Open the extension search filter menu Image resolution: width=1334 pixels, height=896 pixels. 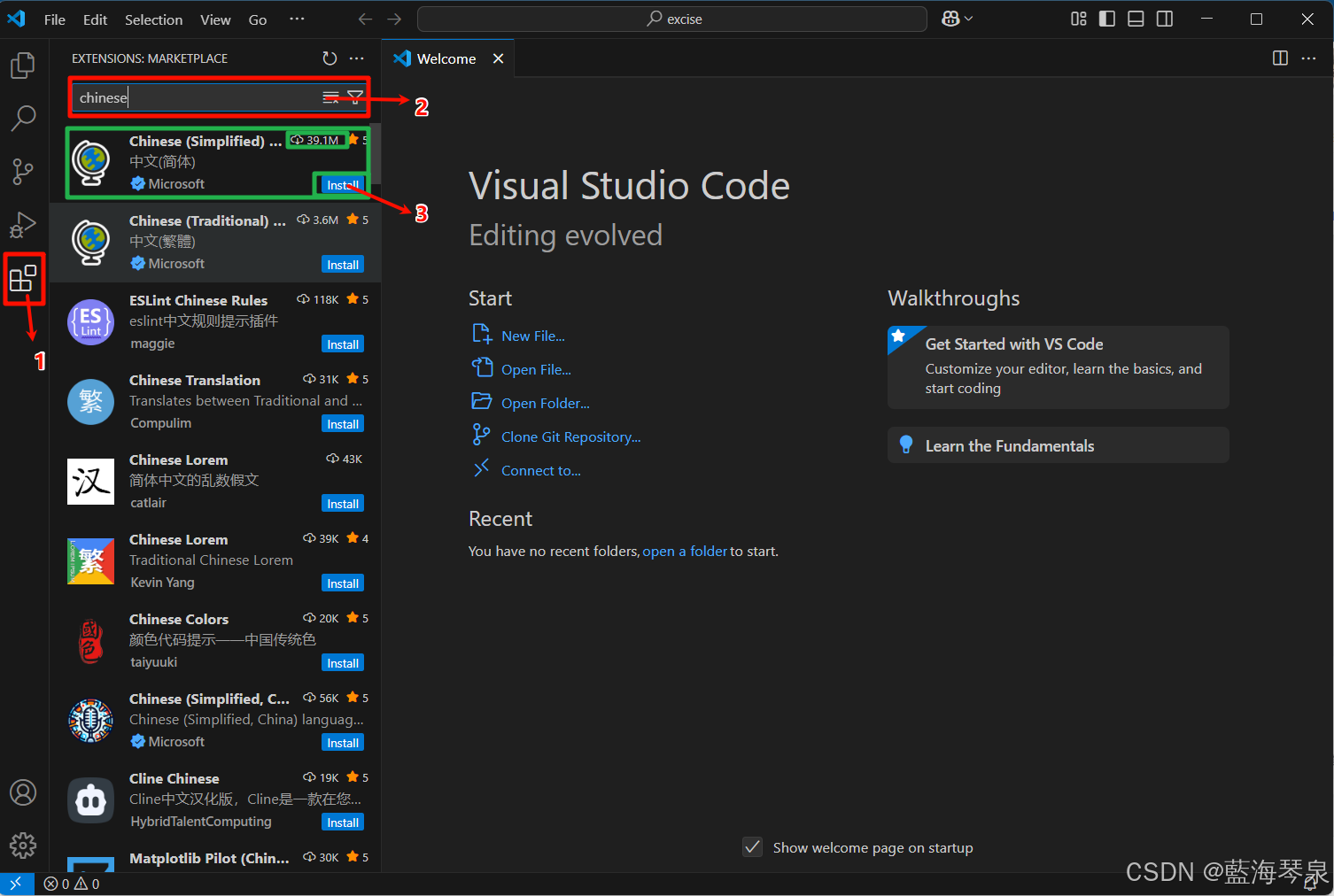coord(355,97)
